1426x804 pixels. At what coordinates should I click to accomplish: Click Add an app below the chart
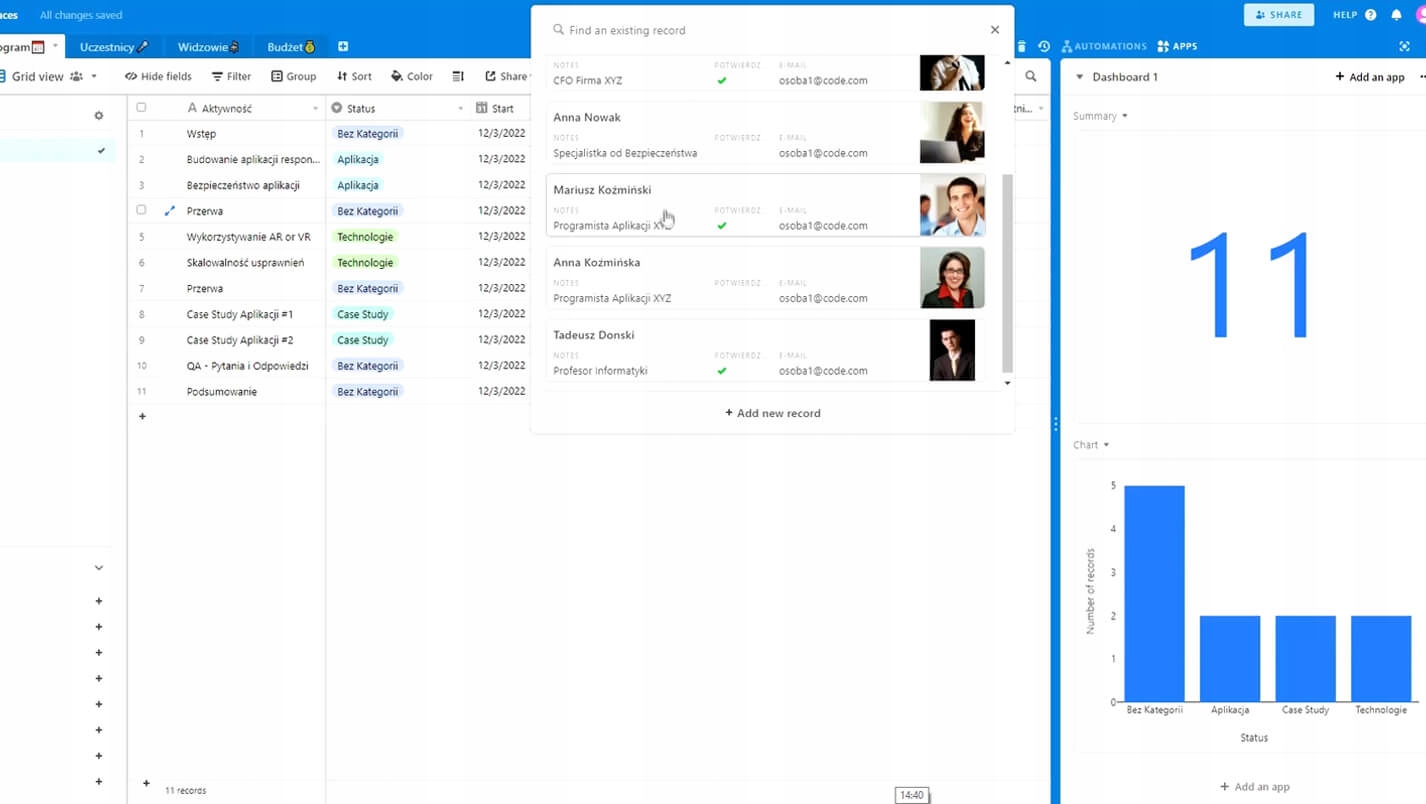coord(1255,787)
